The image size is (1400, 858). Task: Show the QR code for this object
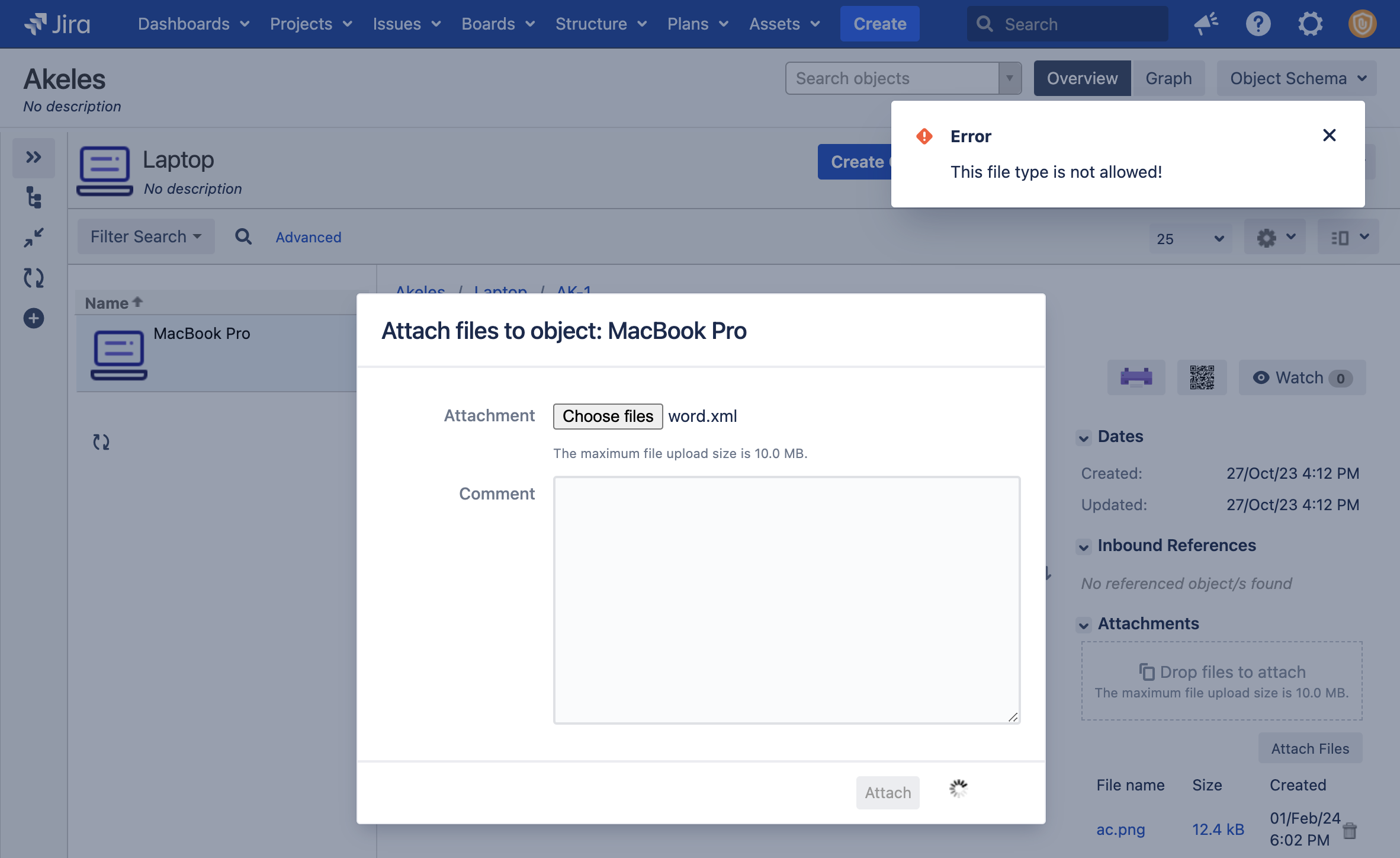[x=1202, y=377]
